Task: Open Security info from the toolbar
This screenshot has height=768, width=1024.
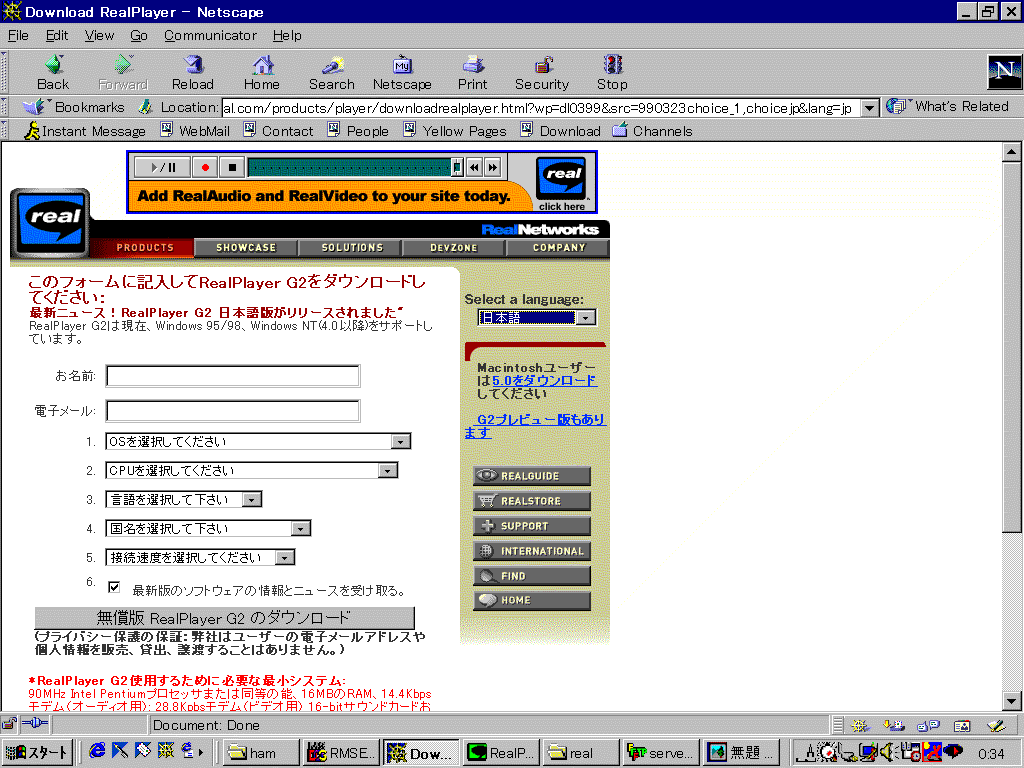Action: pyautogui.click(x=542, y=72)
